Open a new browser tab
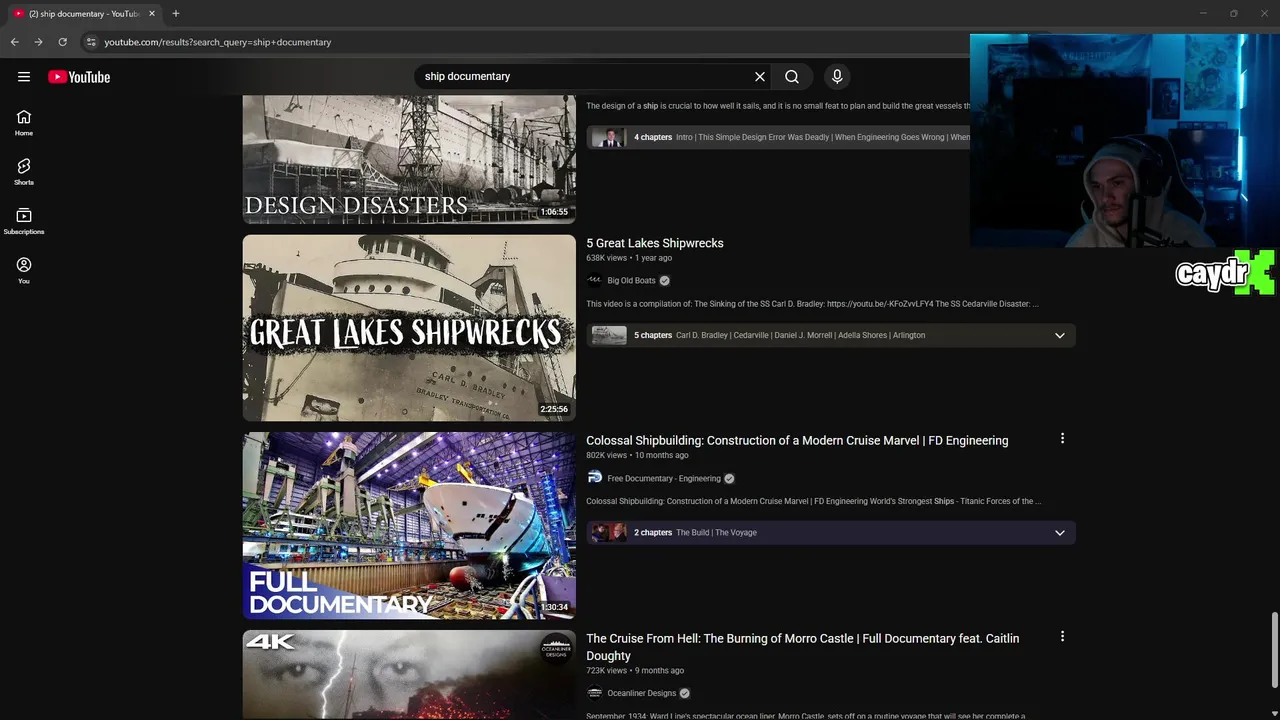 click(x=175, y=13)
